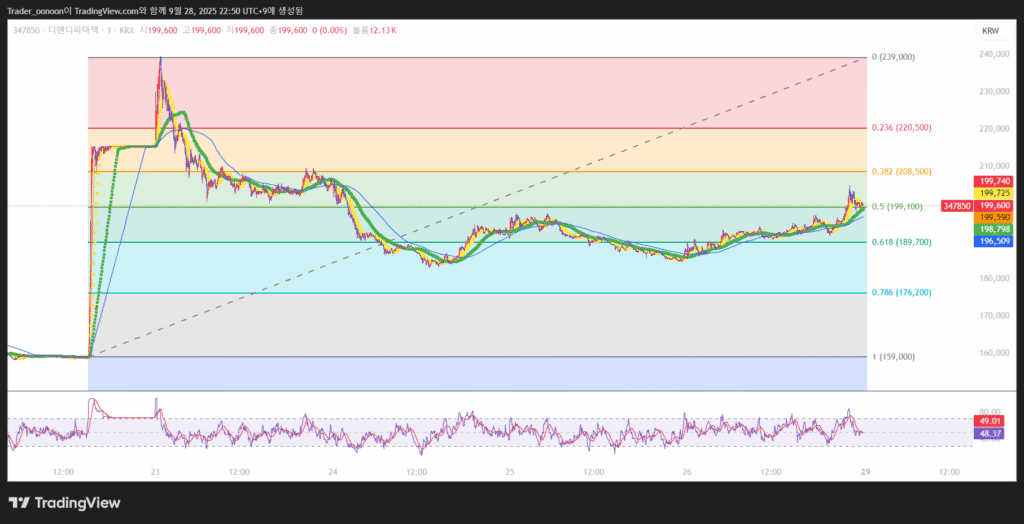Click date 24 on the time axis

(x=332, y=471)
